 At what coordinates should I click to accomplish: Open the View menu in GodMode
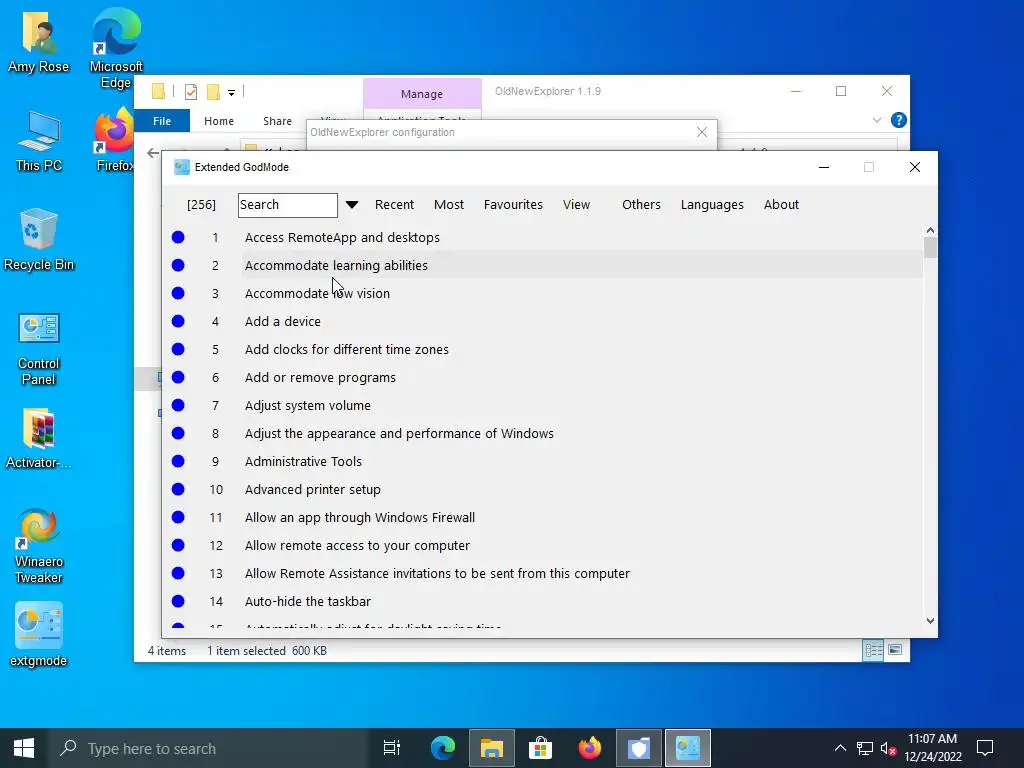click(x=576, y=204)
